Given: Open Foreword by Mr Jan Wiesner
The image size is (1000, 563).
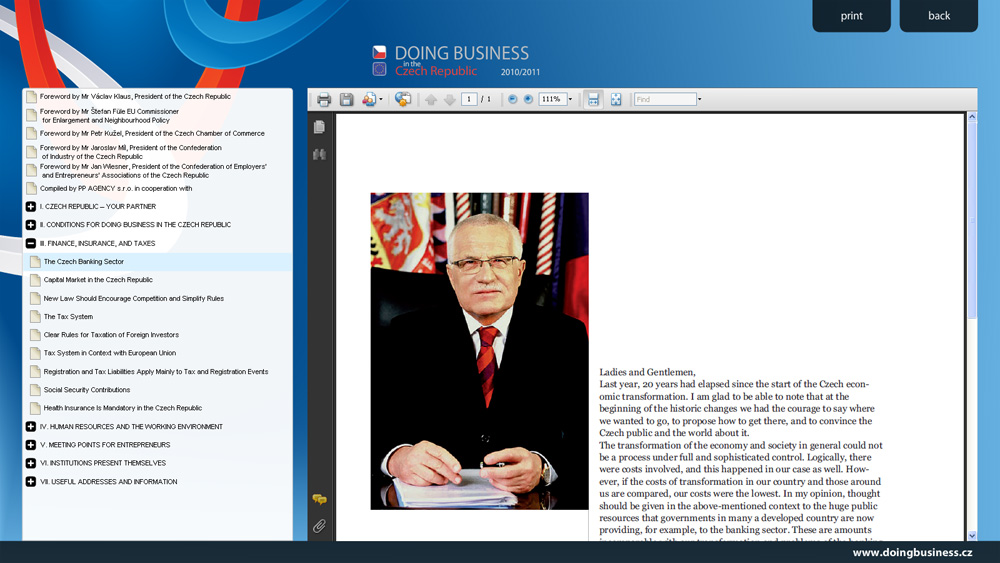Looking at the screenshot, I should point(153,171).
